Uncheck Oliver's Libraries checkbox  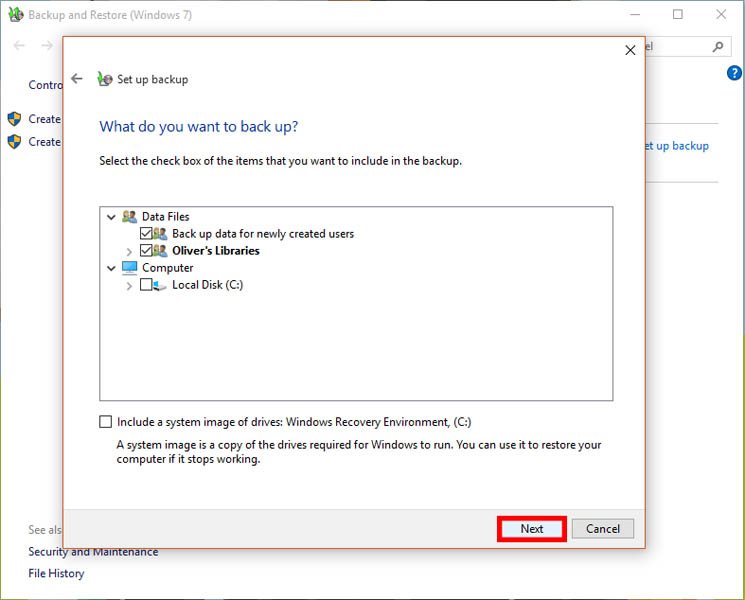click(146, 251)
